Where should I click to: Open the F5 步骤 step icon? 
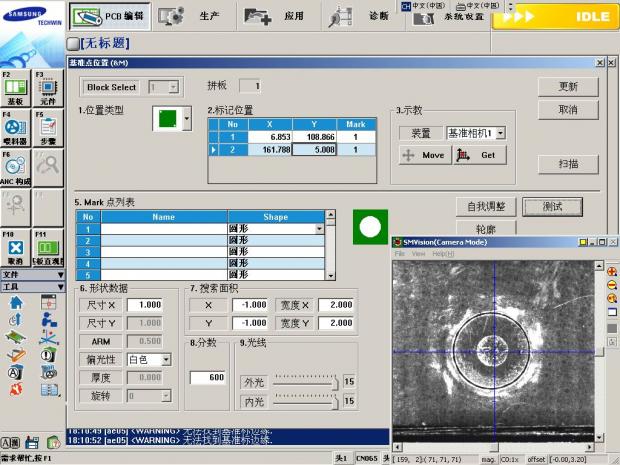48,128
